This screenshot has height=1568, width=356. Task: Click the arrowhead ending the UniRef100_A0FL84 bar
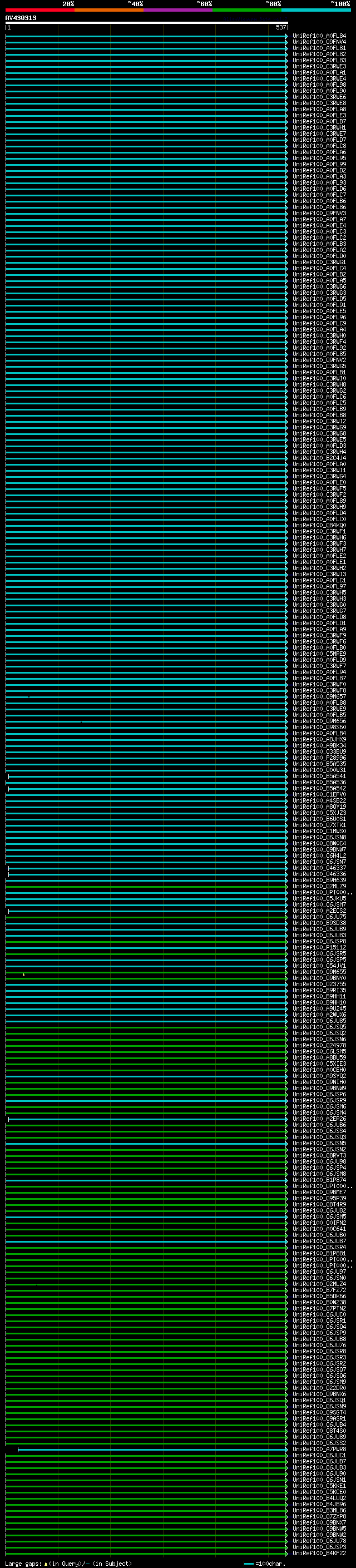coord(286,36)
